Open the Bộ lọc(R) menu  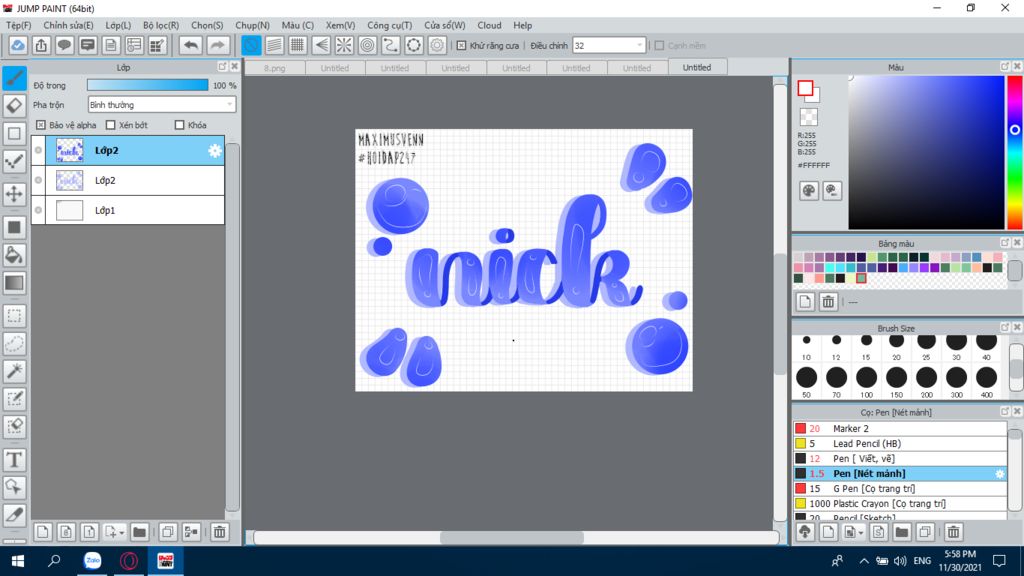161,25
